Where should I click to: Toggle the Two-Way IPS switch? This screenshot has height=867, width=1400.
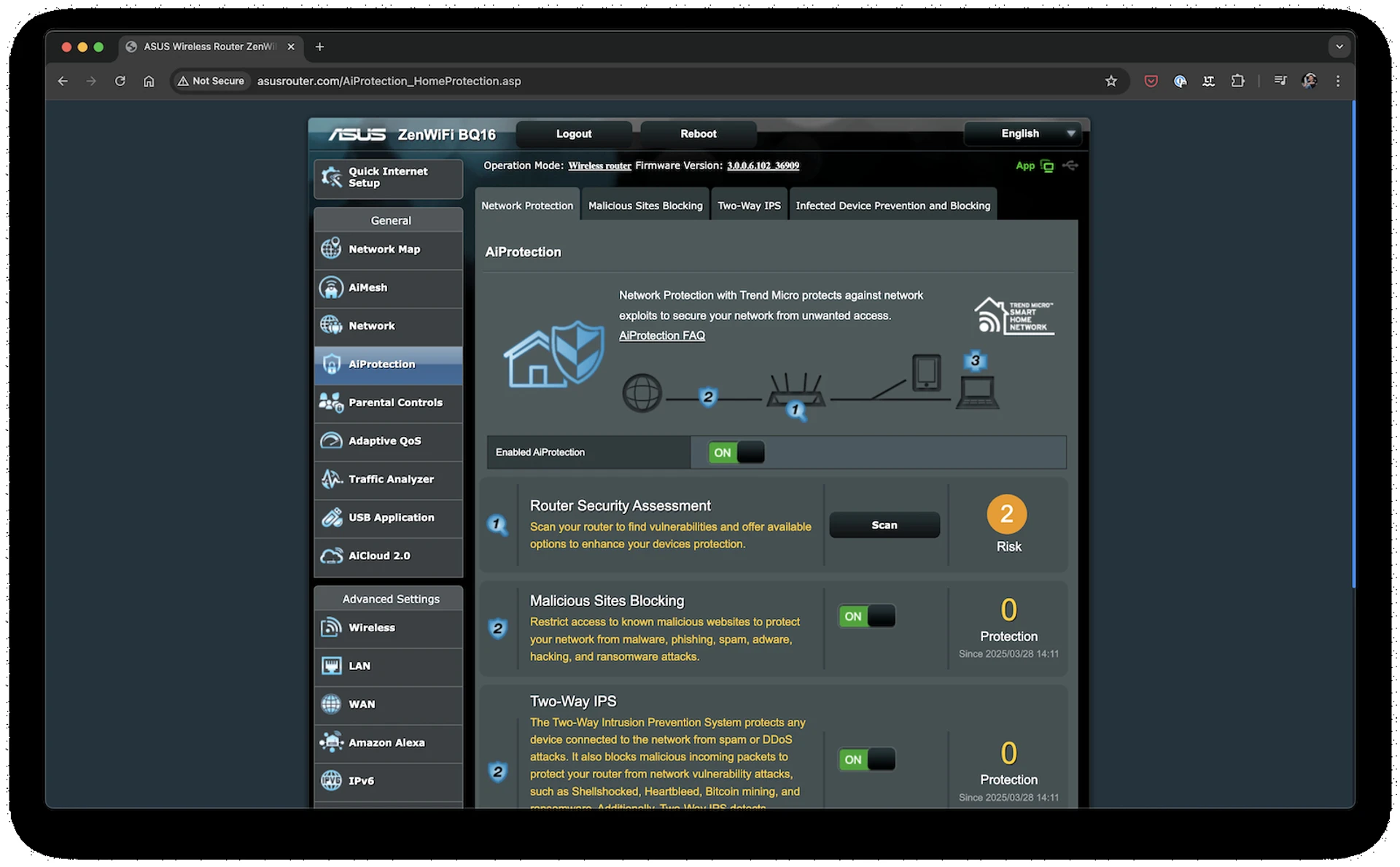pyautogui.click(x=866, y=759)
